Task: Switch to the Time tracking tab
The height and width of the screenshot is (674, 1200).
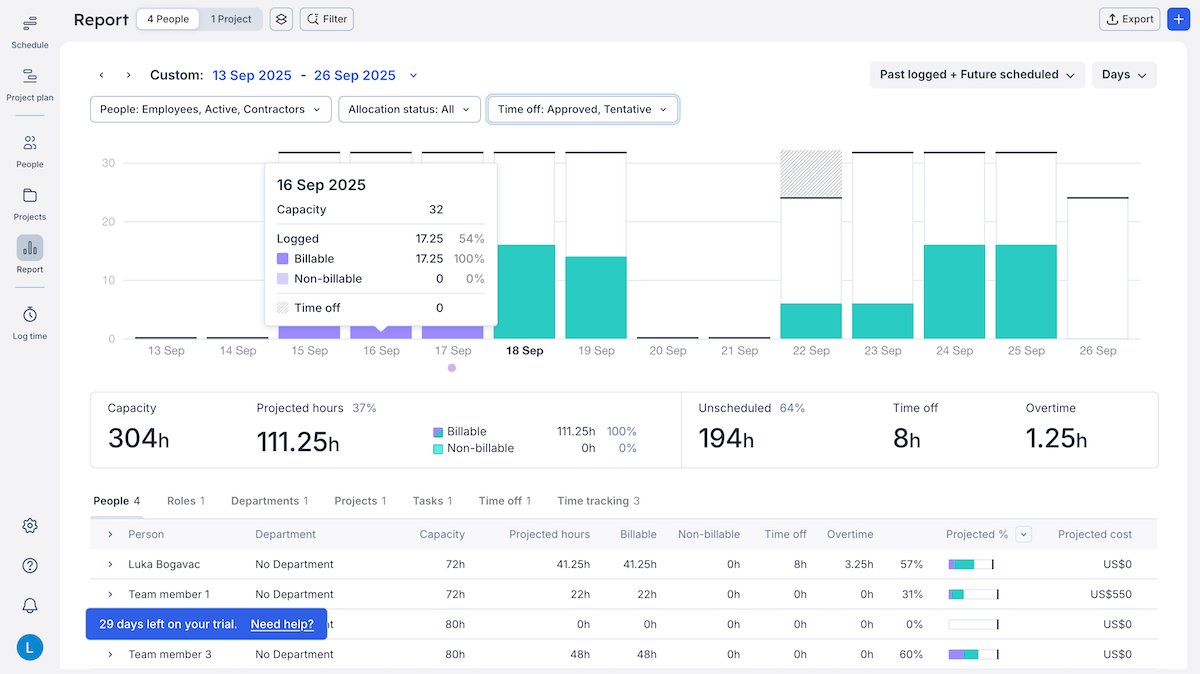Action: click(x=597, y=500)
